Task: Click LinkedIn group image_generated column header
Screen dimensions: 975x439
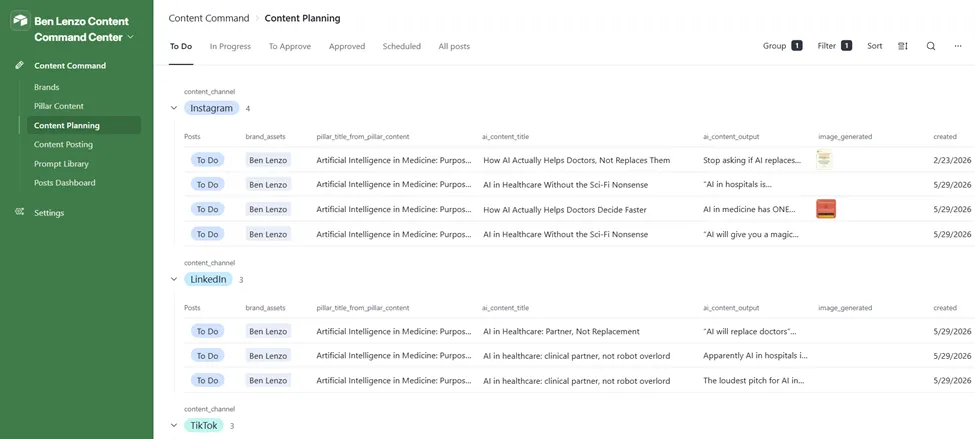Action: (845, 308)
